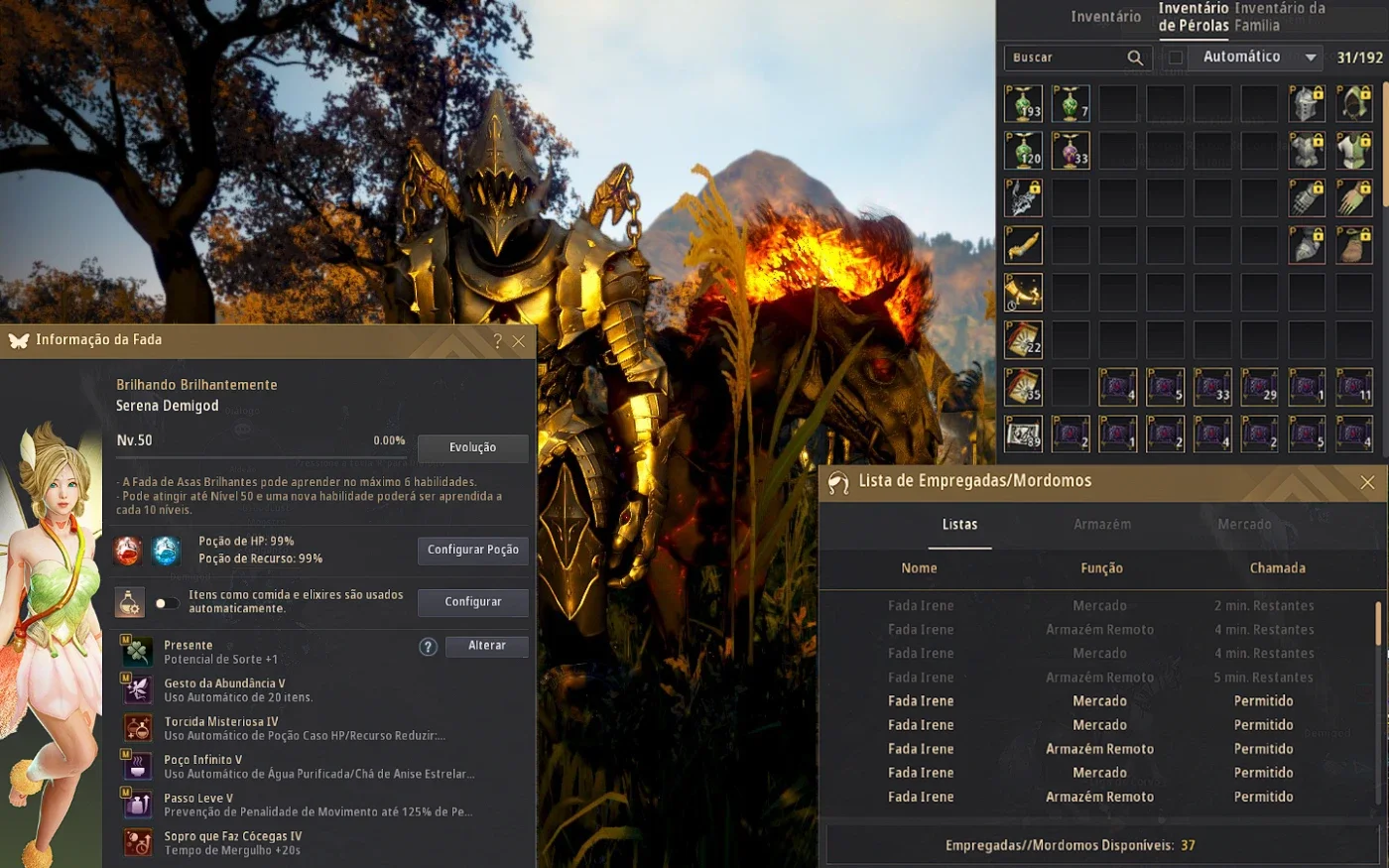Click the locked silver gauntlets item

1307,198
